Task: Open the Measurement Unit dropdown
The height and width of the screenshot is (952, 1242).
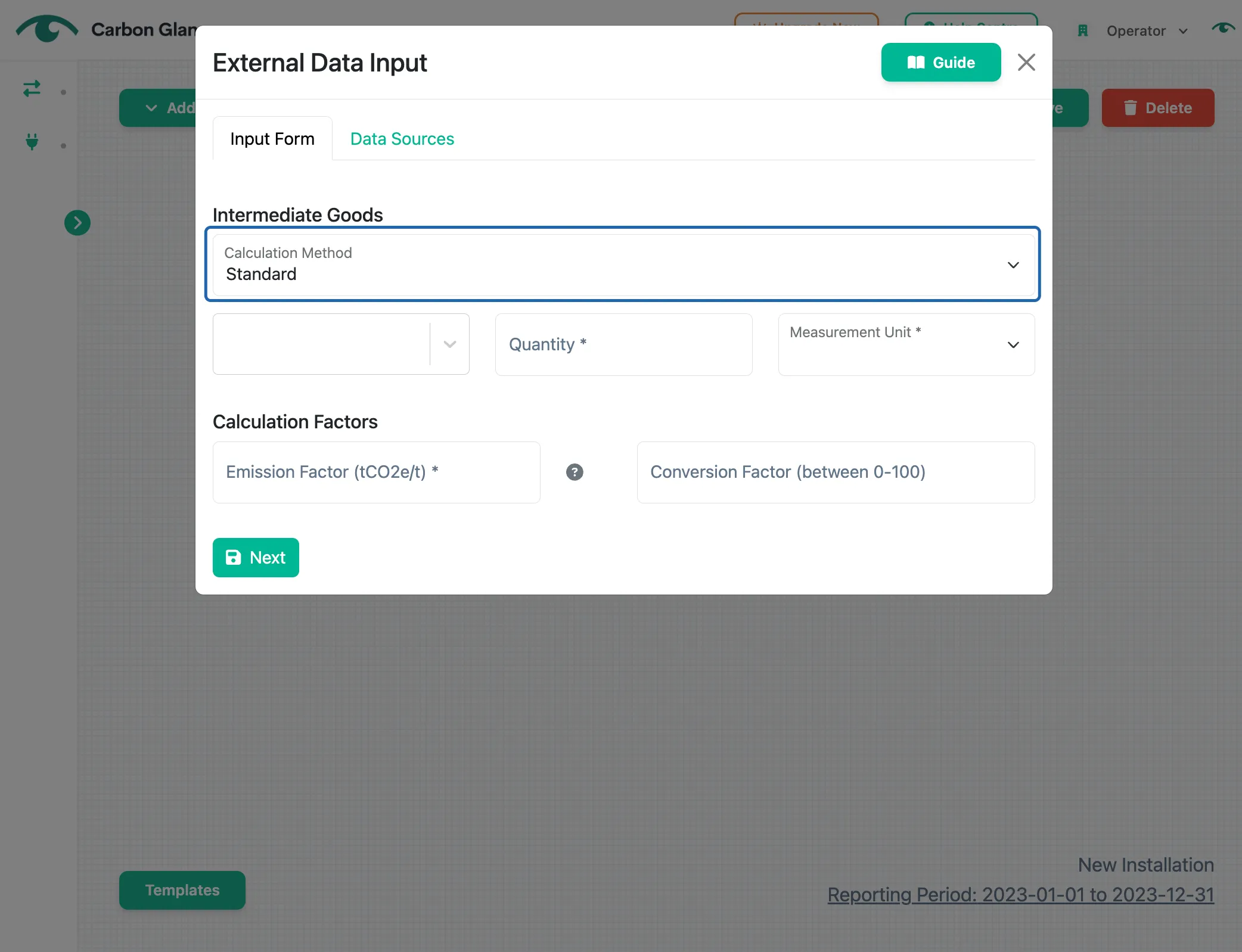Action: [906, 344]
